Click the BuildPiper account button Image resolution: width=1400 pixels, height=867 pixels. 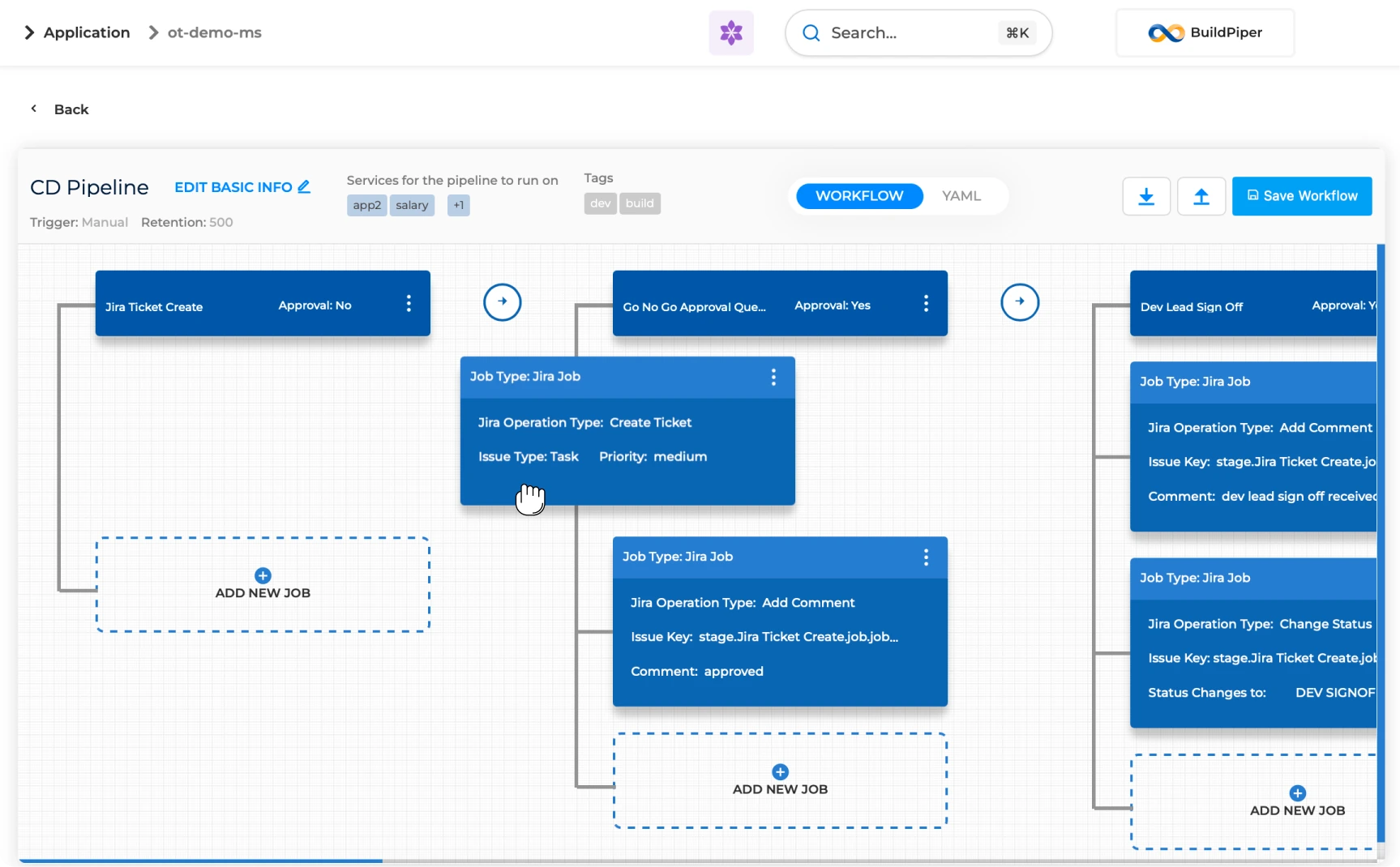tap(1205, 32)
